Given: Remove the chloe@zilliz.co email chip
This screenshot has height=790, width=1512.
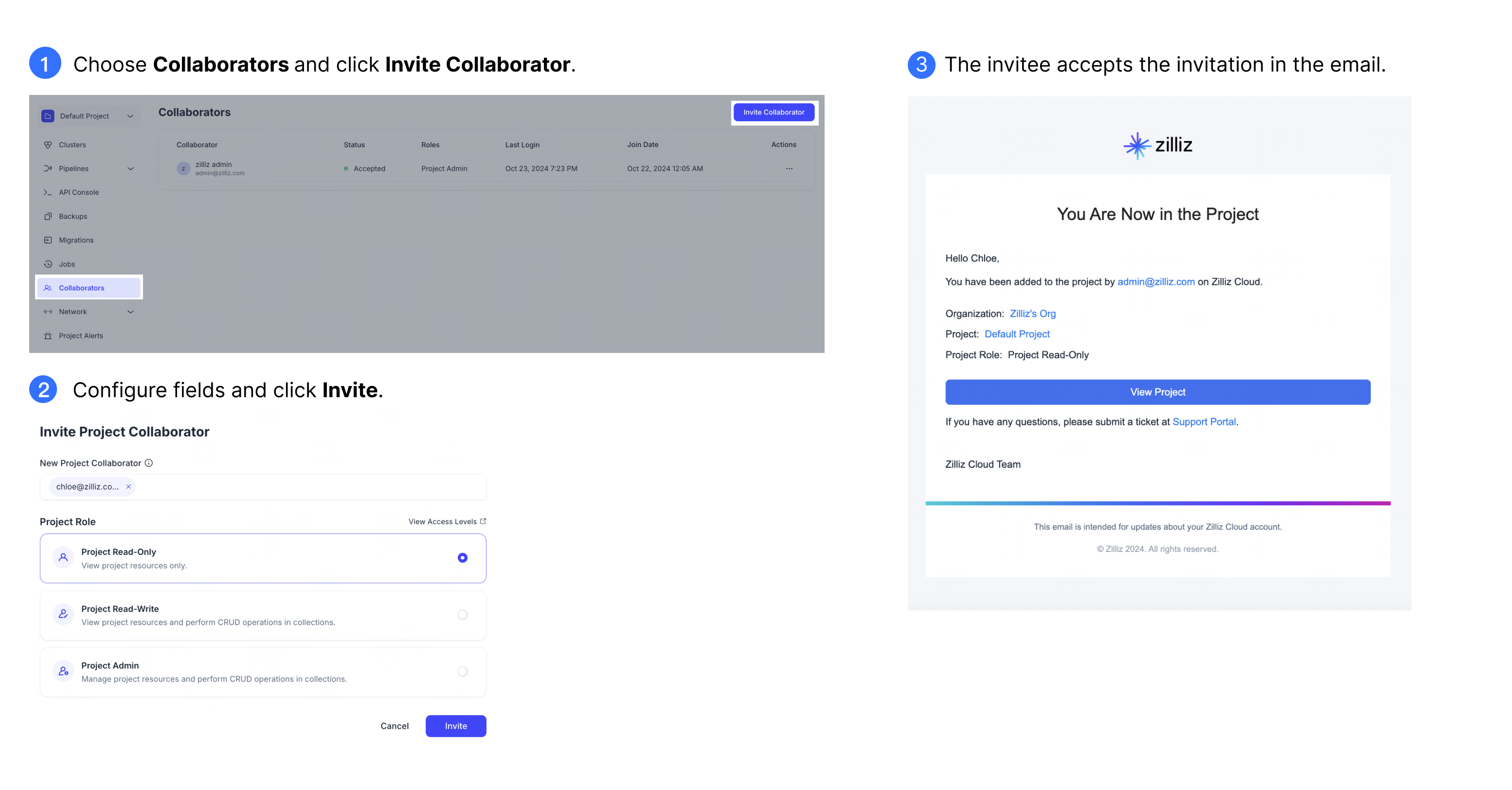Looking at the screenshot, I should (128, 486).
